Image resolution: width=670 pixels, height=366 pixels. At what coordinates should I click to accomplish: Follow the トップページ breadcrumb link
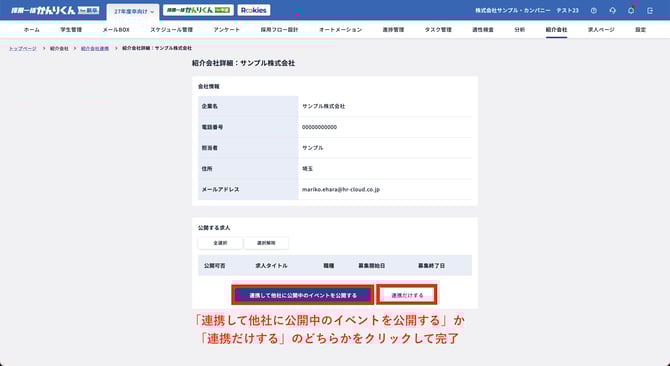tap(23, 49)
